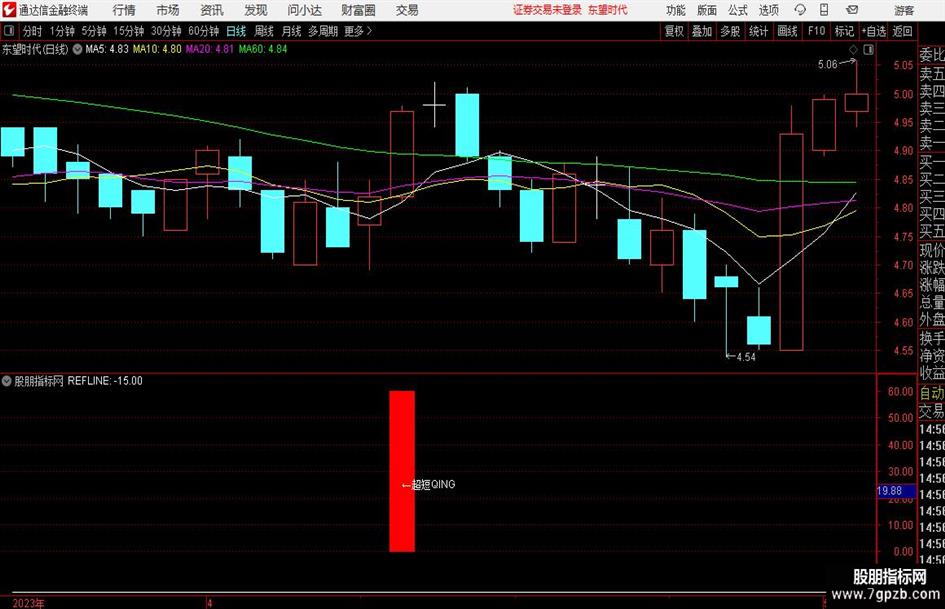Open the 选项 menu
The image size is (945, 609).
[768, 10]
